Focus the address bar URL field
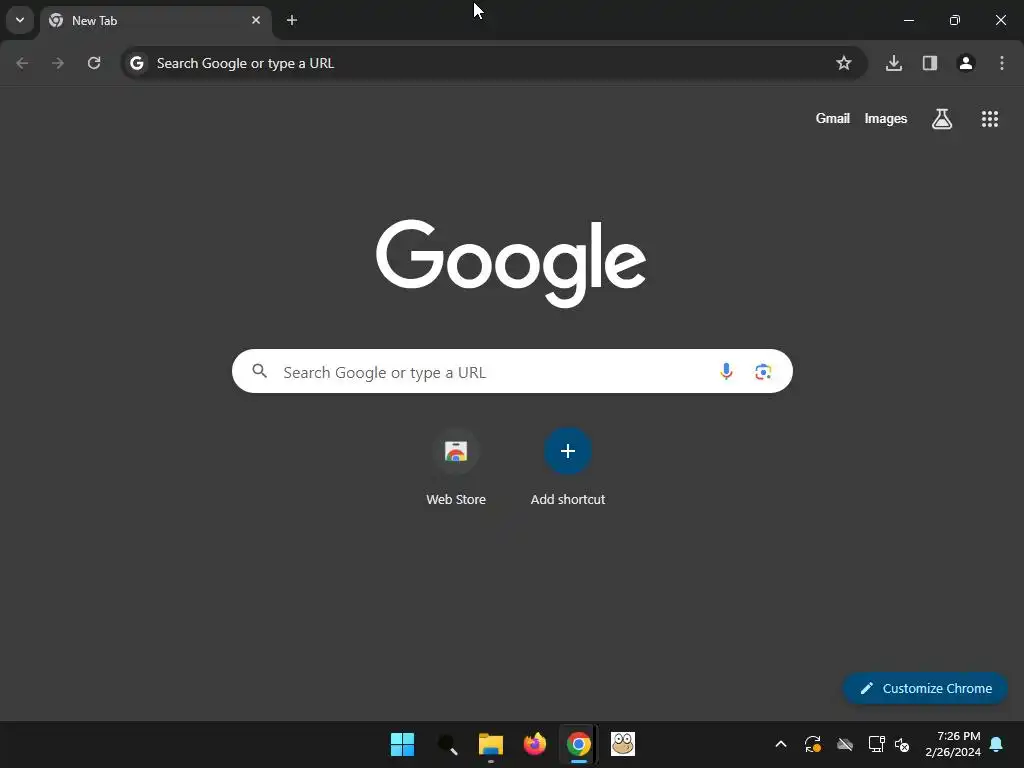The height and width of the screenshot is (768, 1024). (493, 63)
